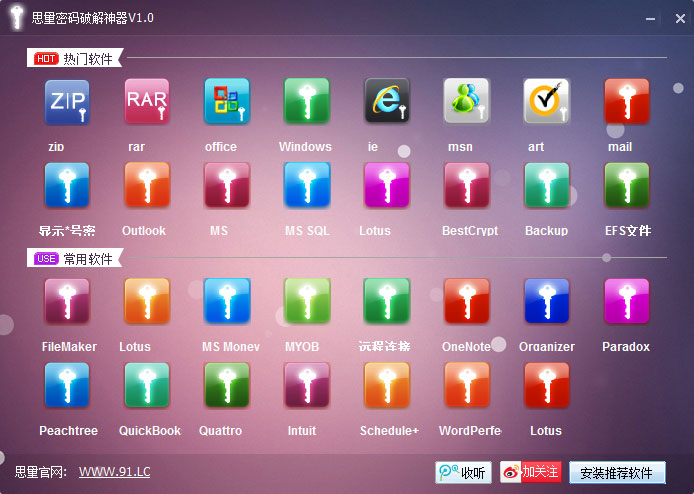Select the QuickBook key icon
The width and height of the screenshot is (694, 494).
147,385
